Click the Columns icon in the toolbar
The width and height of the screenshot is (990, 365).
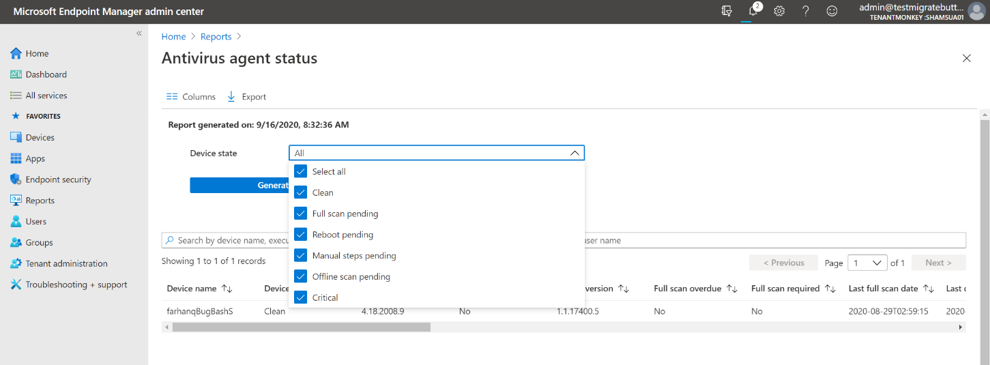(171, 97)
